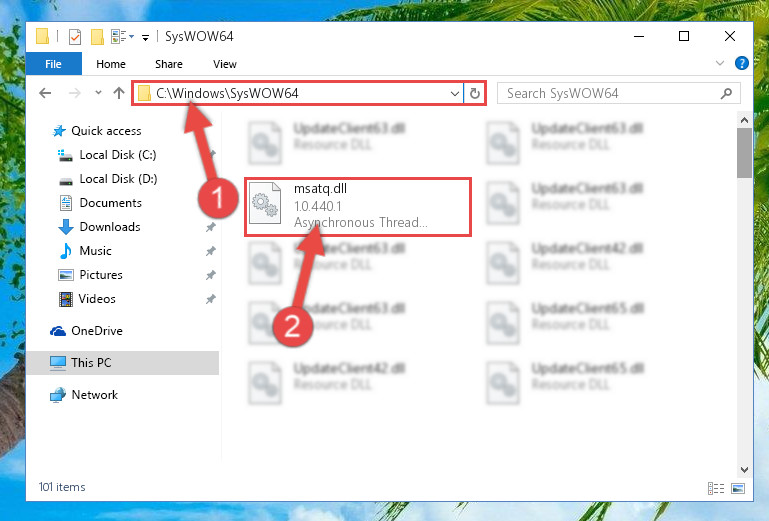This screenshot has width=769, height=521.
Task: Open the Customize Quick Access Toolbar dropdown
Action: pos(145,37)
